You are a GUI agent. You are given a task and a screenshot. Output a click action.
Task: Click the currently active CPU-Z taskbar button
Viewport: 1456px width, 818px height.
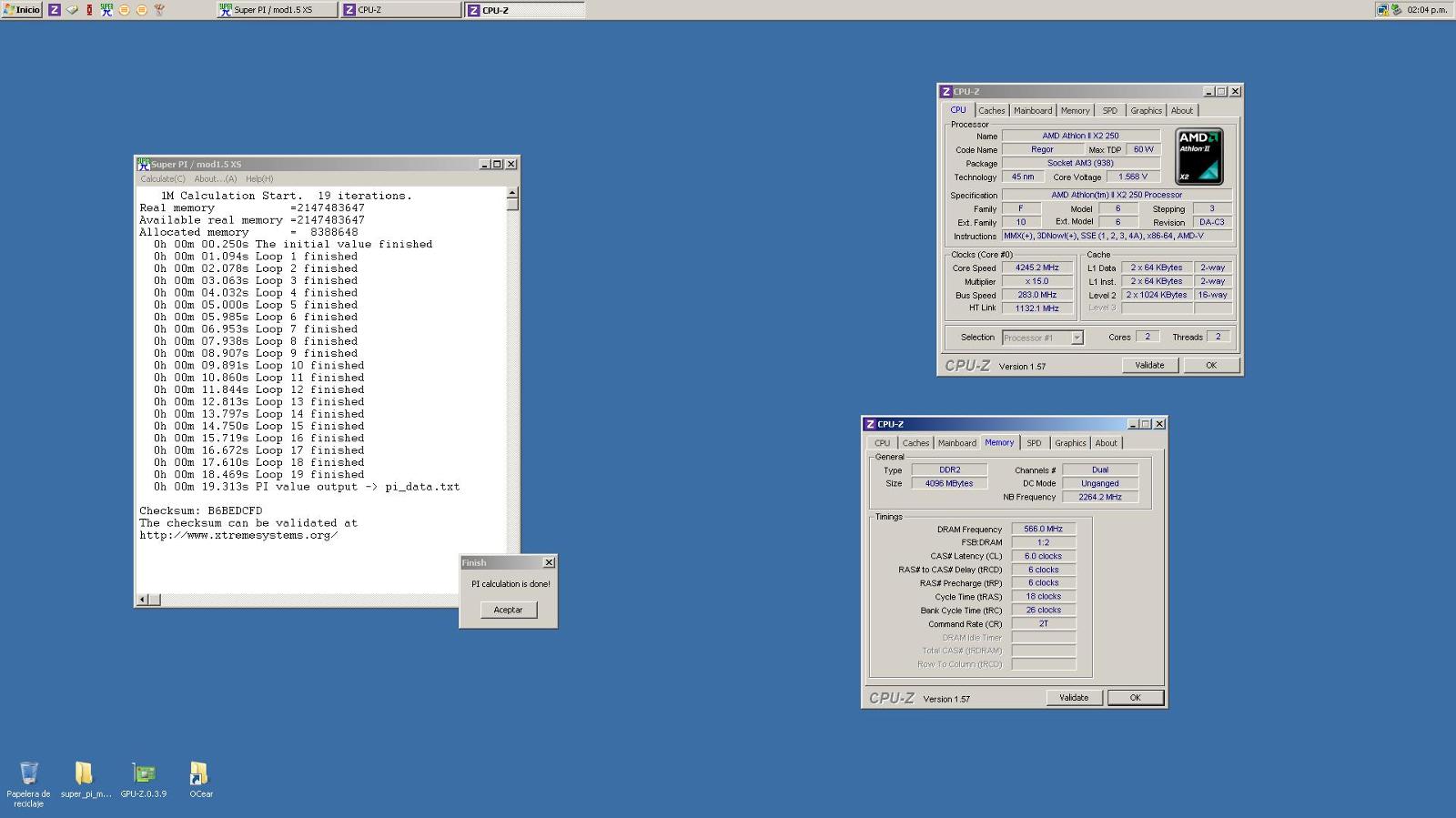525,10
